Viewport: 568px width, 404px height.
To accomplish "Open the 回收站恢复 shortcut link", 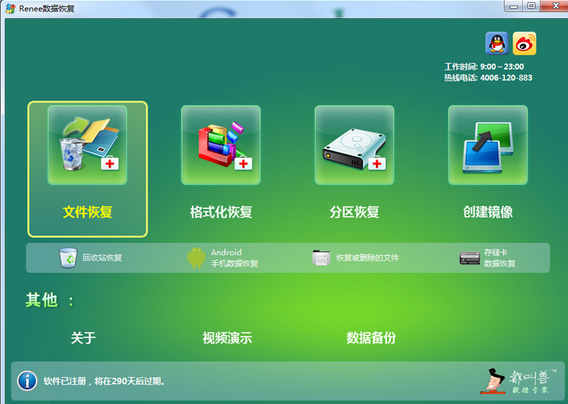I will pos(102,258).
